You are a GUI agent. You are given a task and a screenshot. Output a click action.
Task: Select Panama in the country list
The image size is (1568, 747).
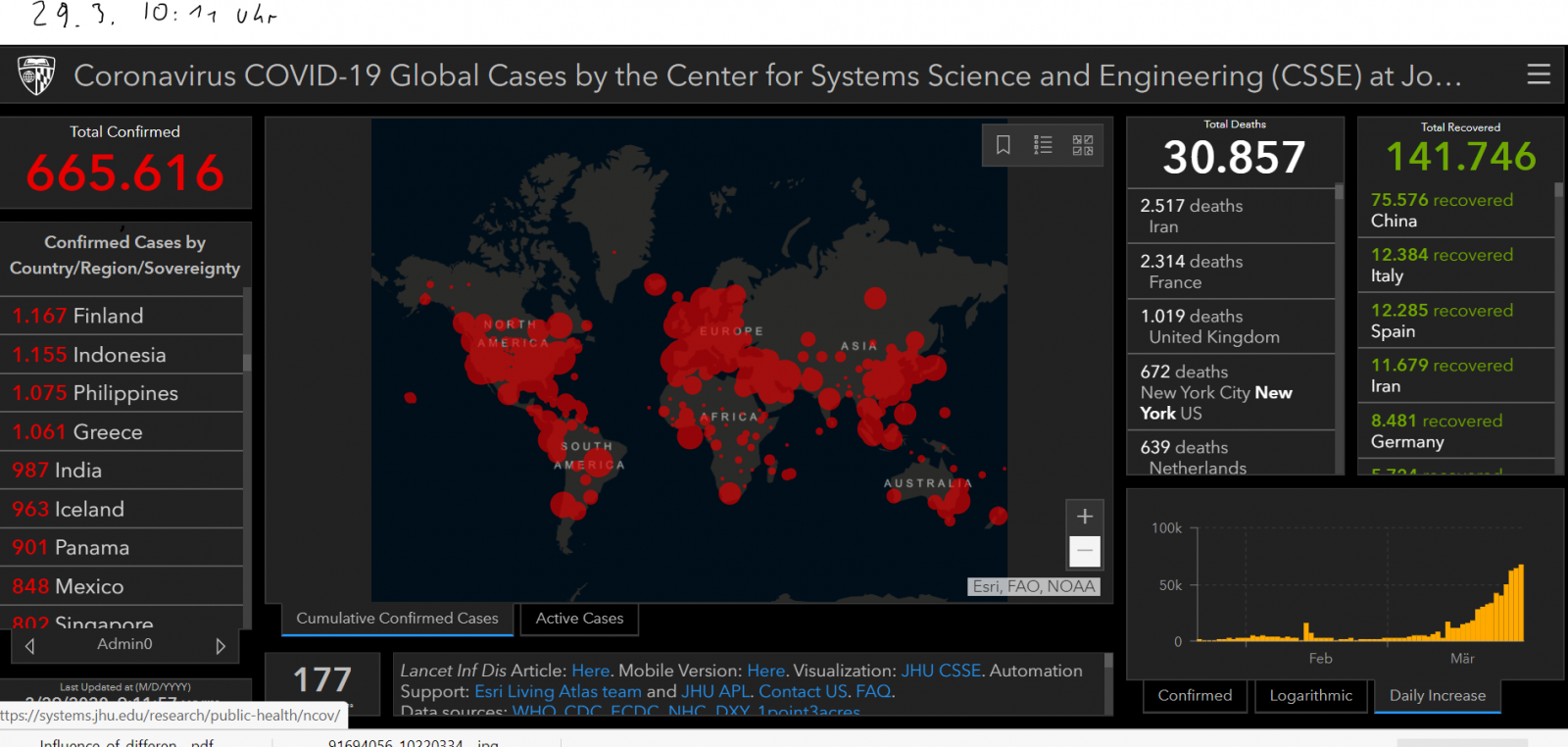(x=122, y=547)
